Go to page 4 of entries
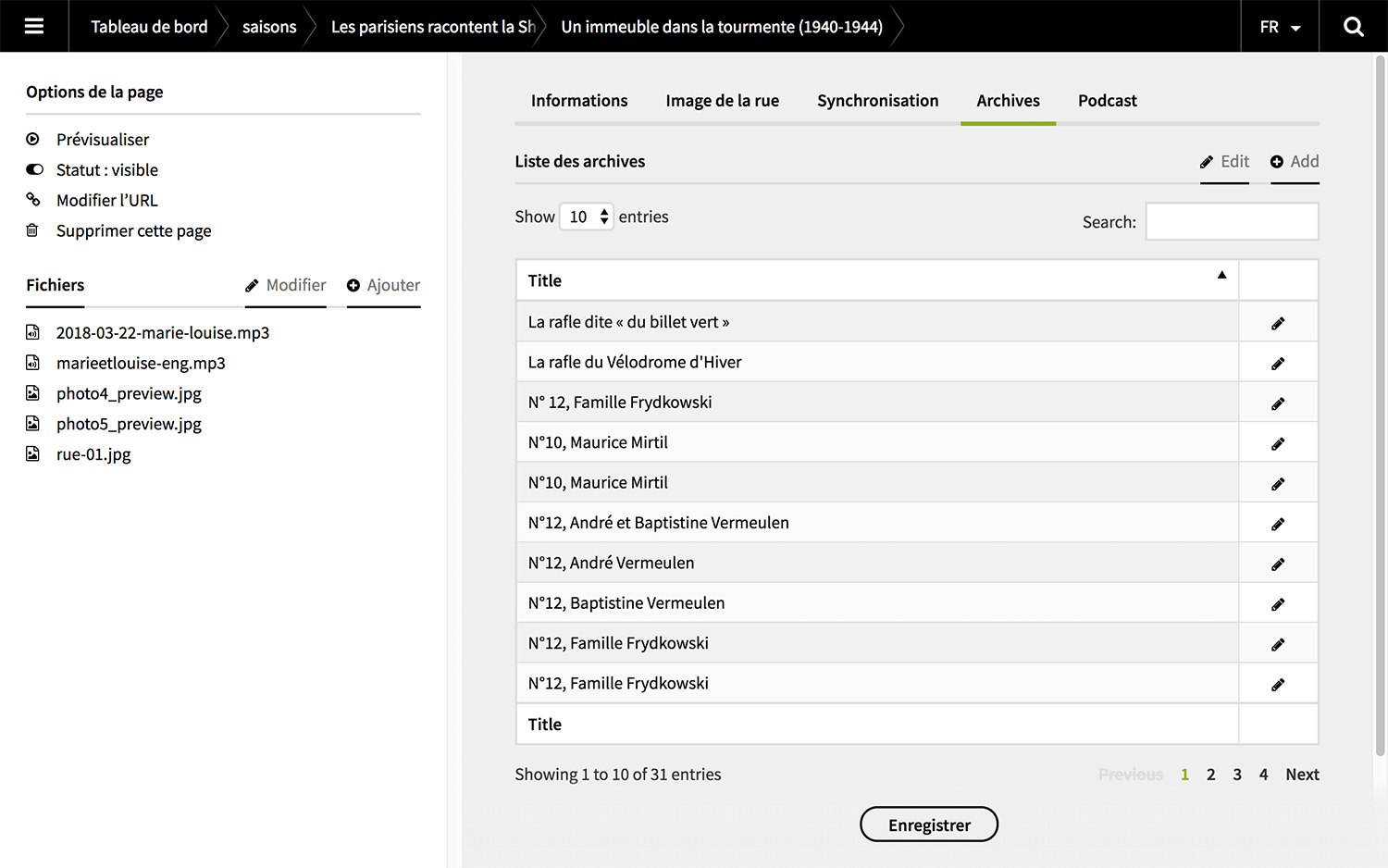The height and width of the screenshot is (868, 1388). (1263, 775)
